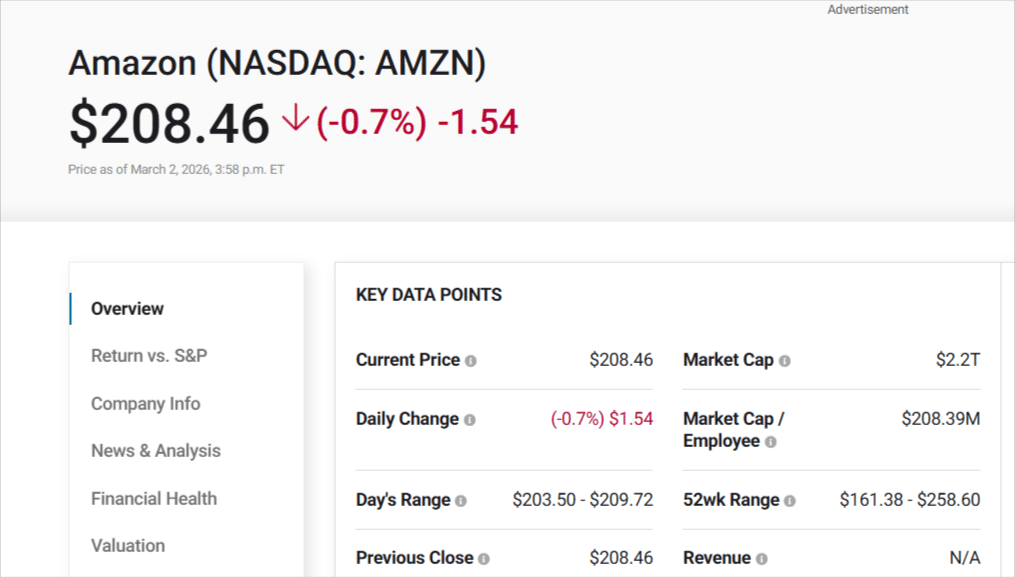Screen dimensions: 1015x577
Task: Click the $208.46 stock price
Action: [167, 122]
